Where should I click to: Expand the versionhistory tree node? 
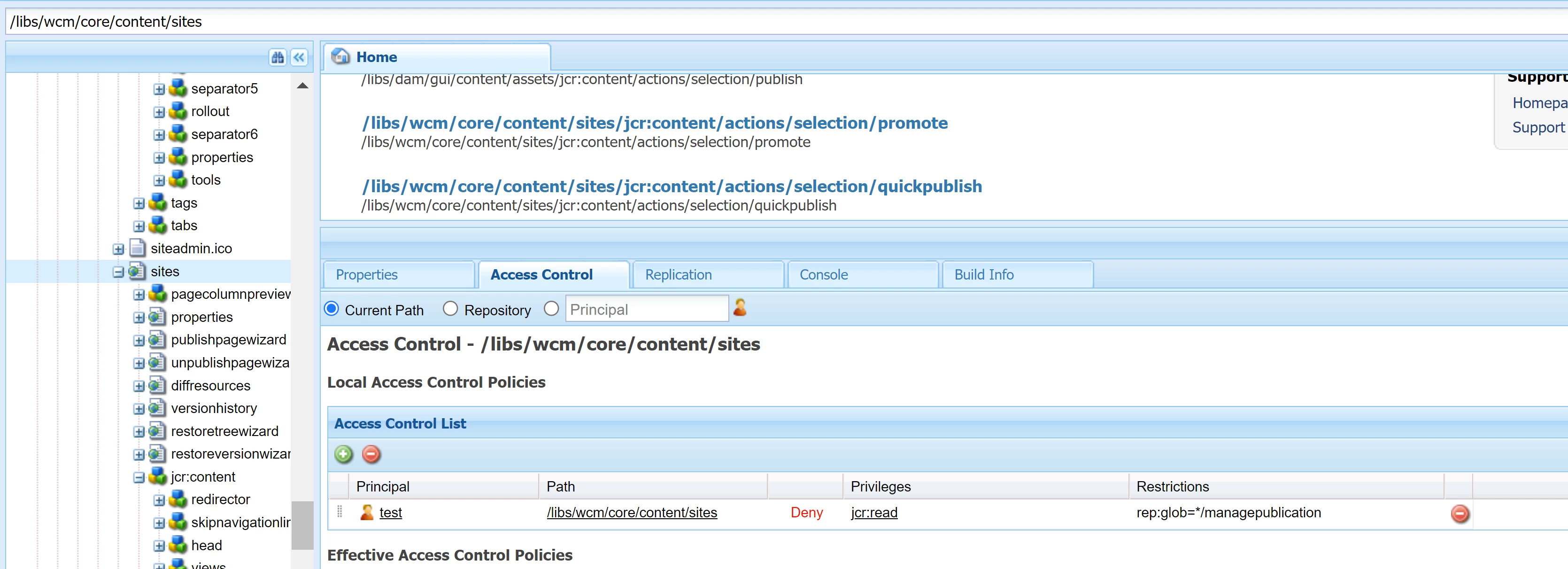(139, 409)
